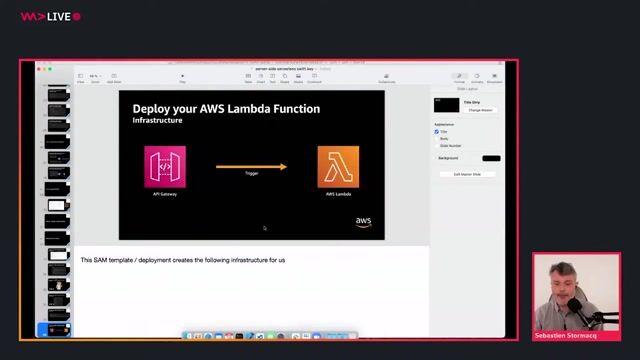Insert a Chart from the toolbar
The width and height of the screenshot is (640, 360).
pyautogui.click(x=261, y=78)
